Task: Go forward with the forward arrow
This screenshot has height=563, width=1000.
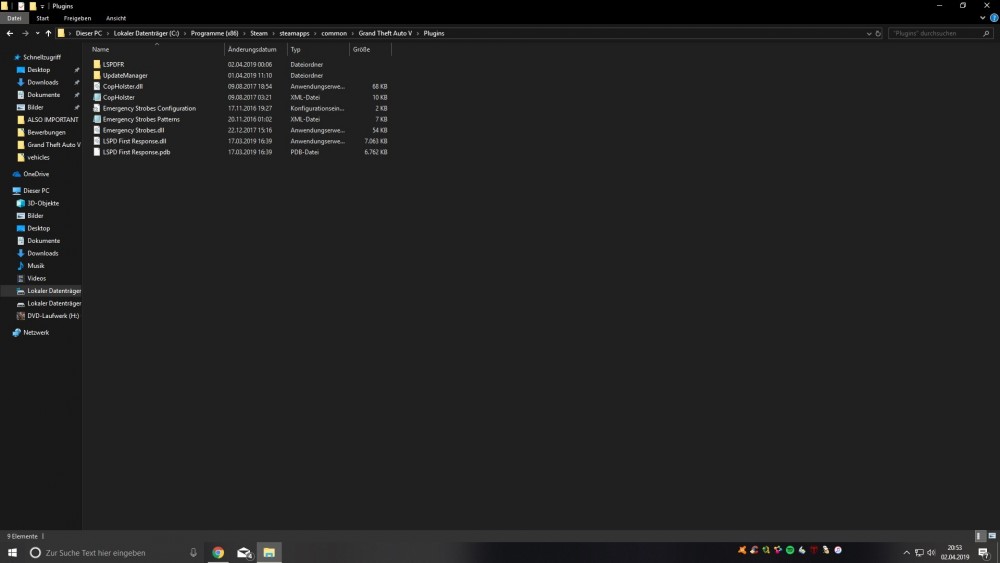Action: coord(25,33)
